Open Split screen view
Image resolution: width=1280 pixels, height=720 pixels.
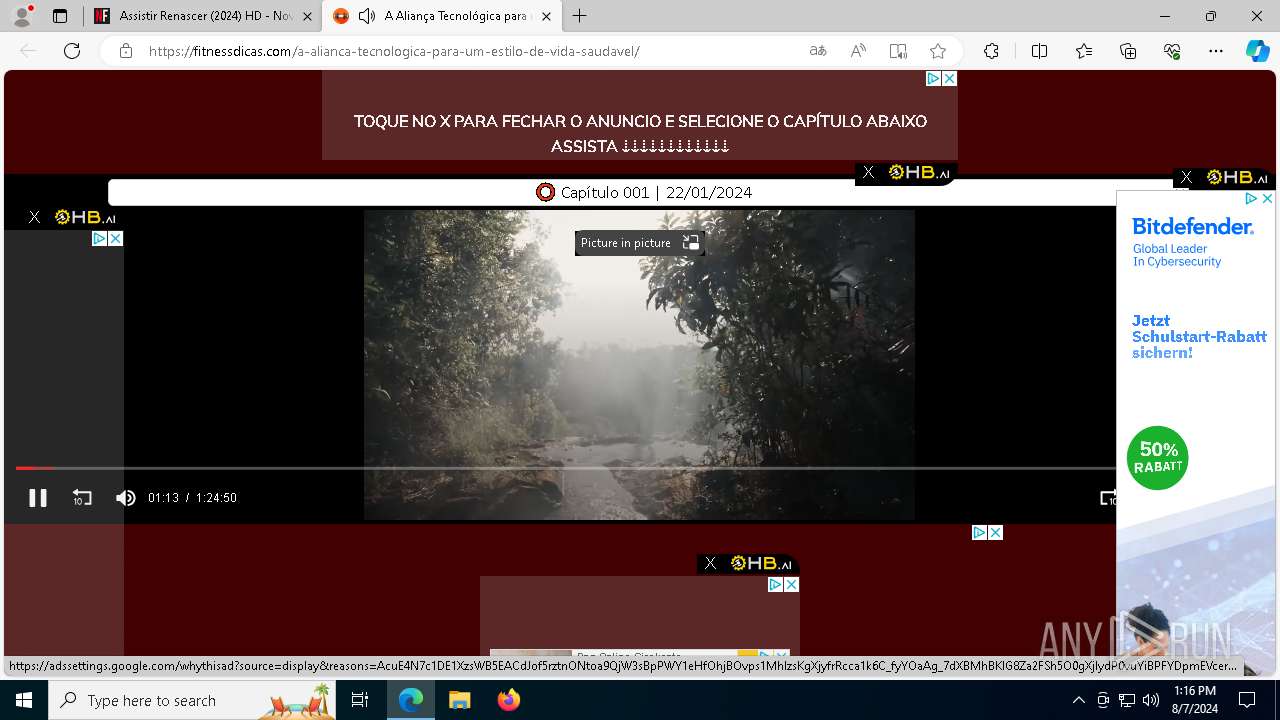(1039, 51)
